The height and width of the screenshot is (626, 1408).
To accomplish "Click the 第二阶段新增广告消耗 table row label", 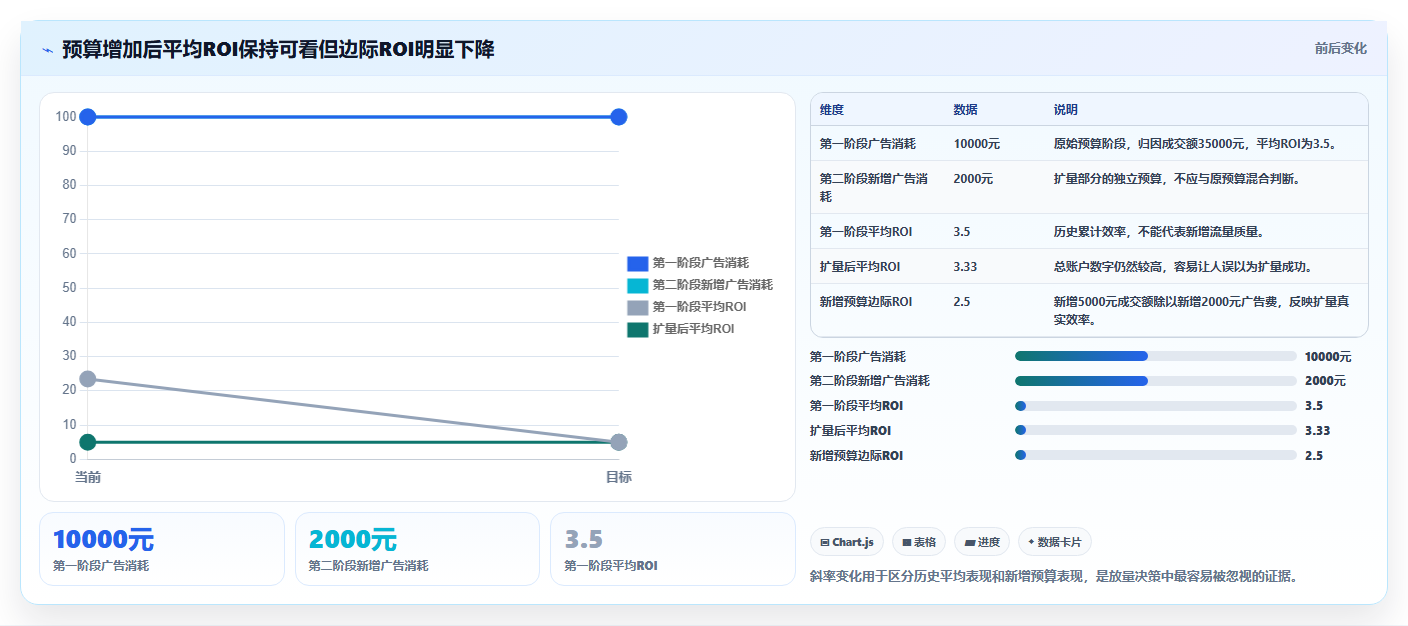I will pos(874,187).
